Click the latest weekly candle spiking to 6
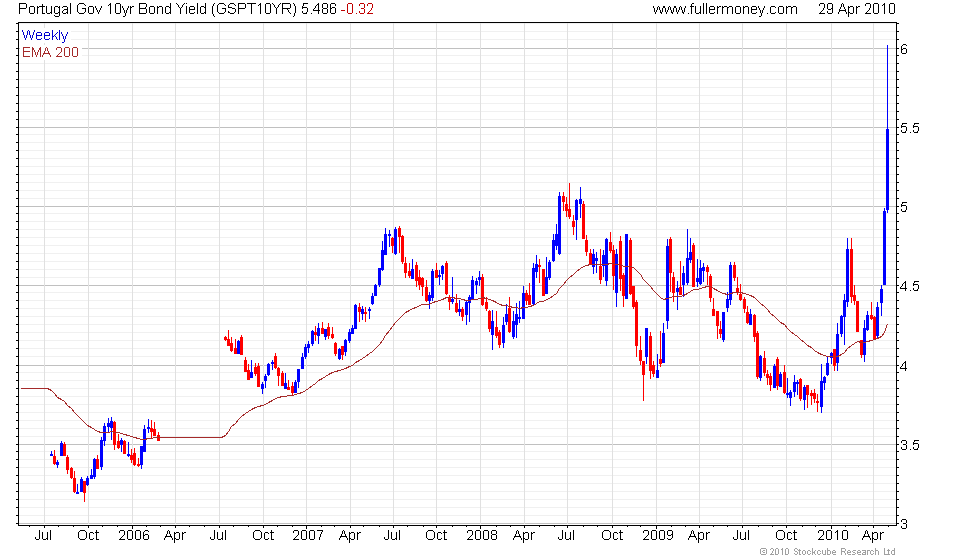 click(888, 128)
